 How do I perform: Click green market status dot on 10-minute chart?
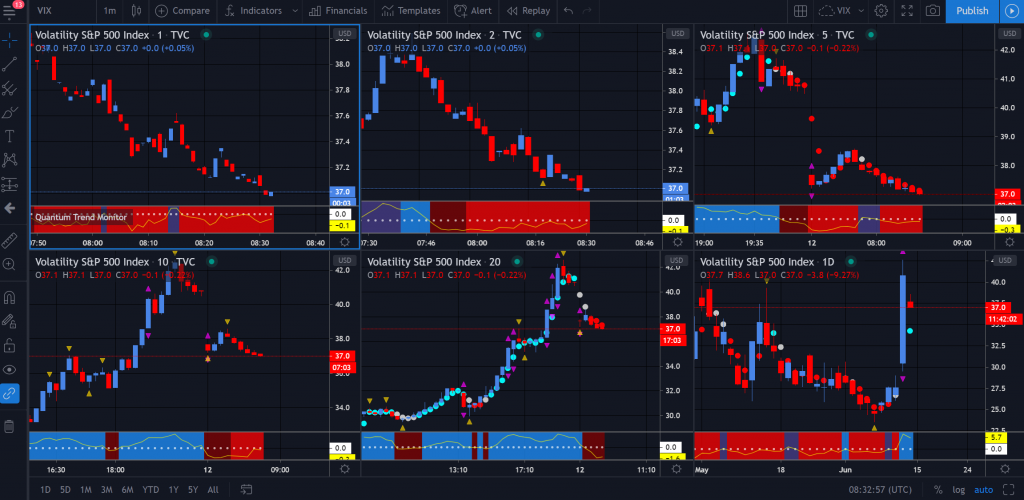[x=211, y=262]
